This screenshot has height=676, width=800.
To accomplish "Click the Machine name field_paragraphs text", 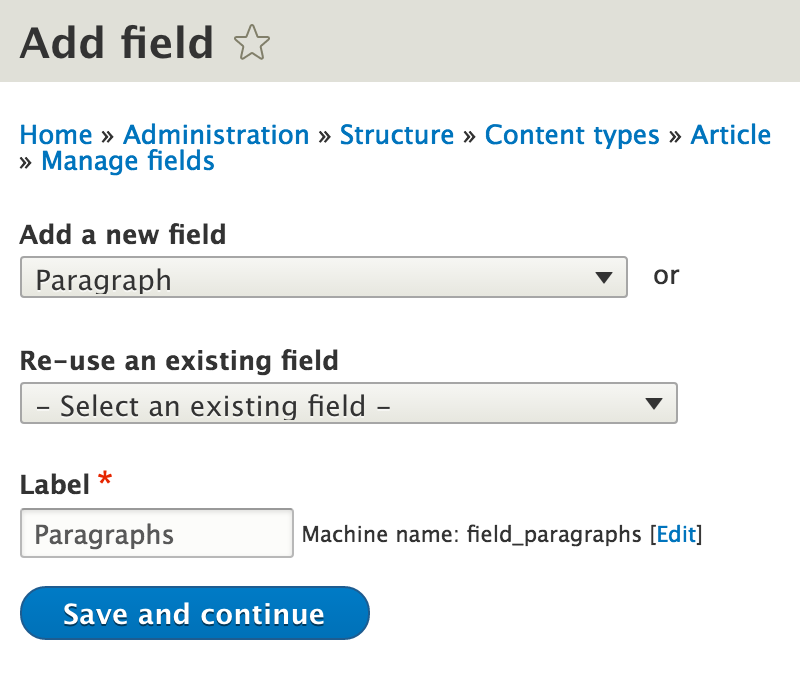I will (472, 535).
